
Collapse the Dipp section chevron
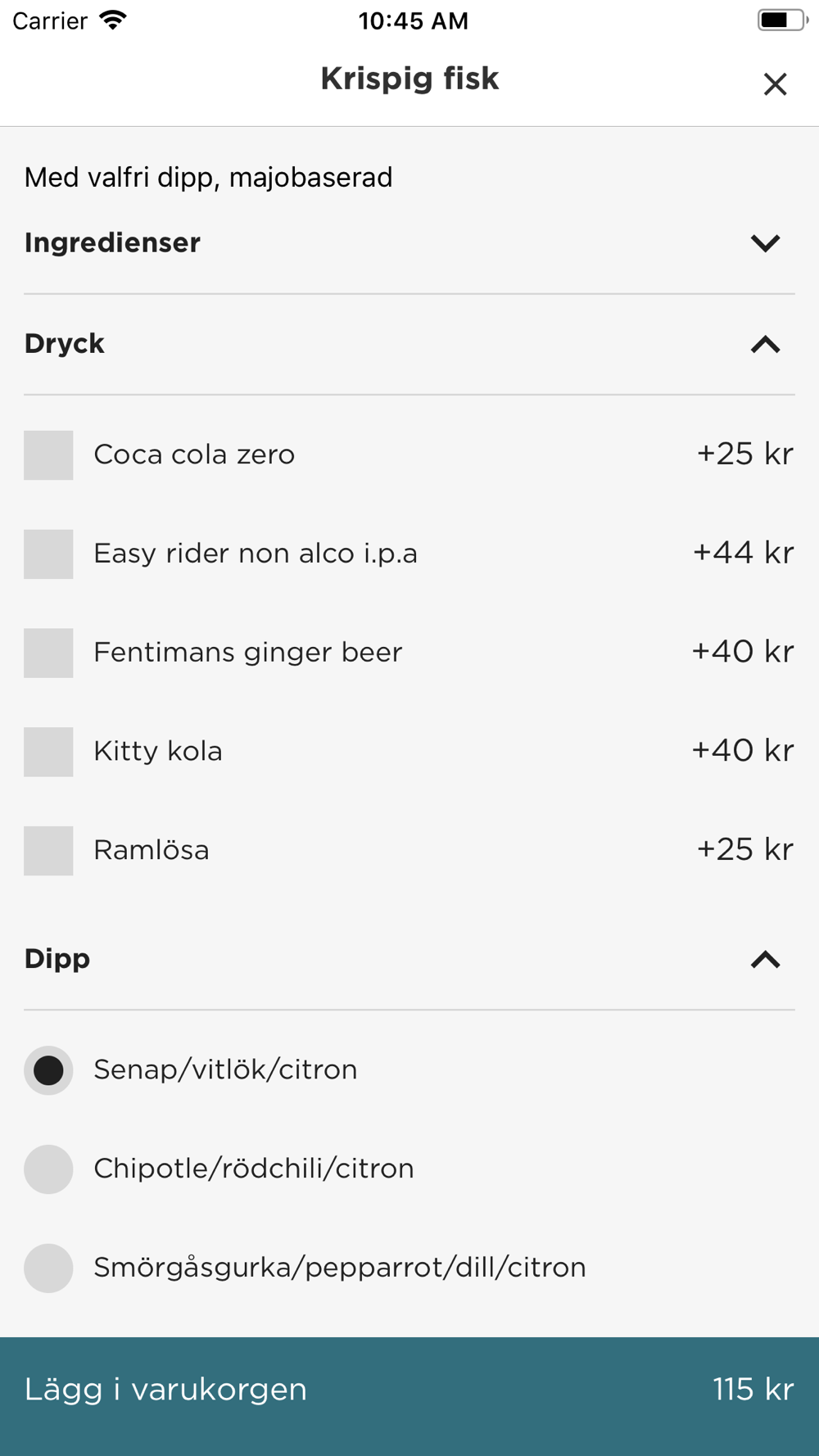[765, 960]
